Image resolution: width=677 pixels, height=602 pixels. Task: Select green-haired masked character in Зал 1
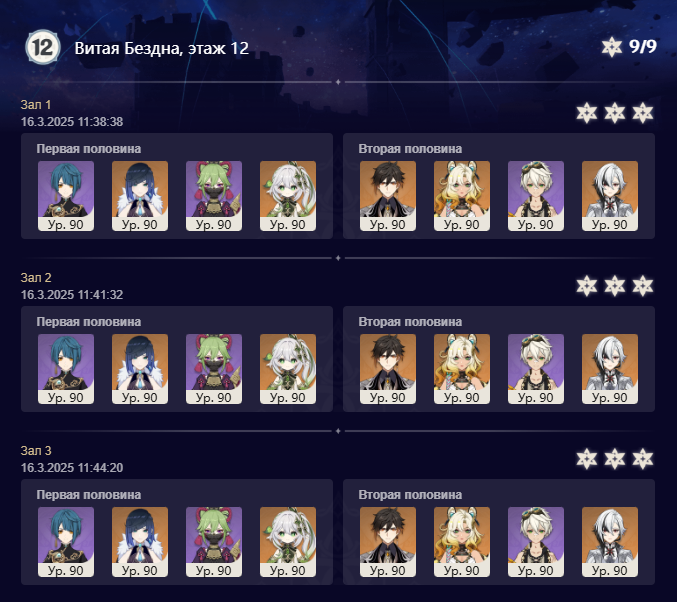click(214, 196)
